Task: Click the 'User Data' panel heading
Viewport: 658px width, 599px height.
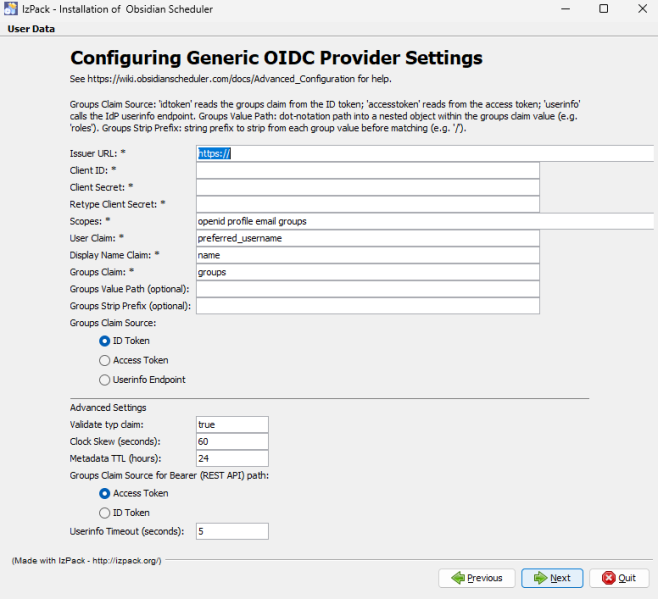Action: tap(31, 29)
